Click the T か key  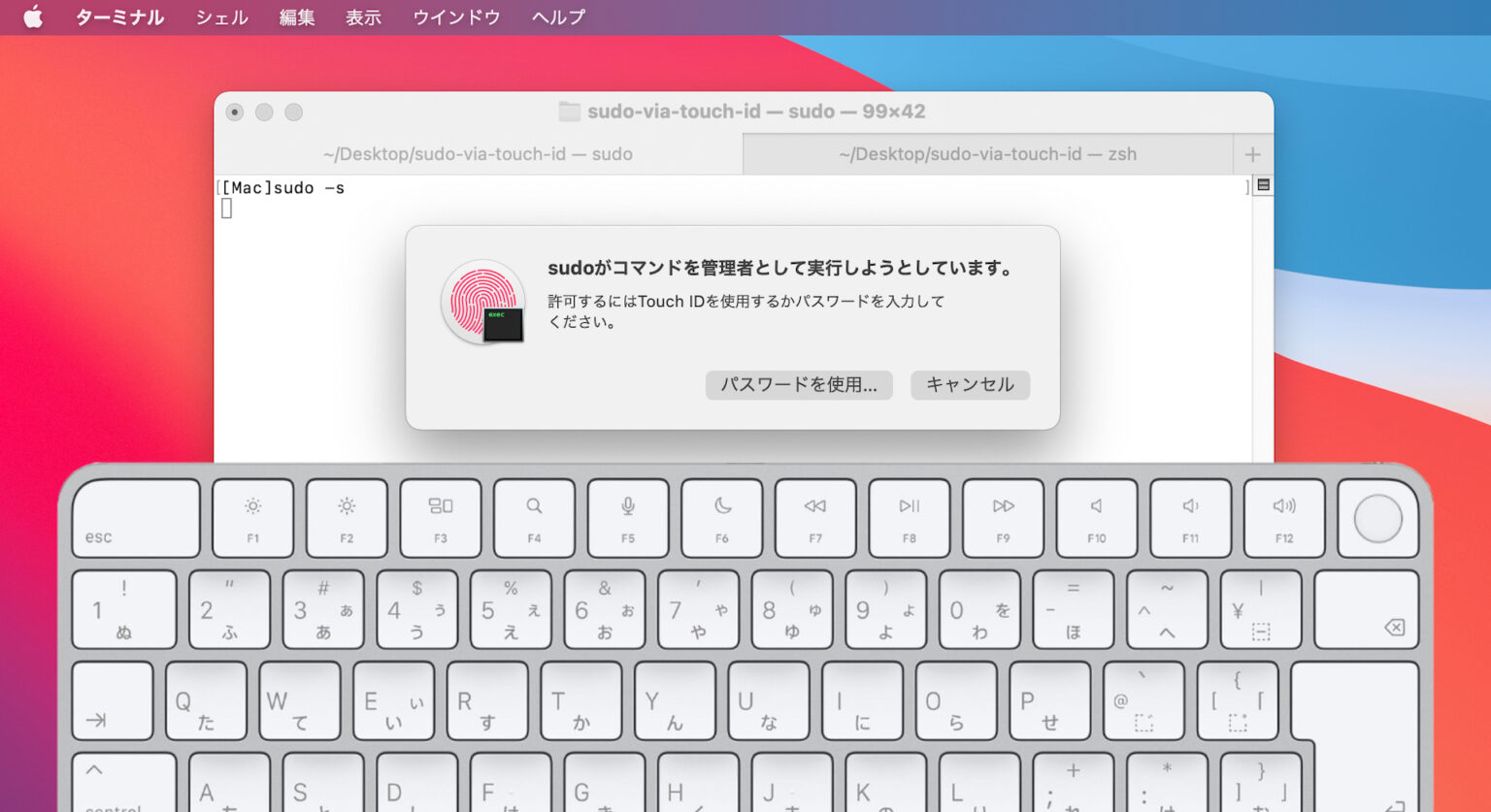[581, 700]
